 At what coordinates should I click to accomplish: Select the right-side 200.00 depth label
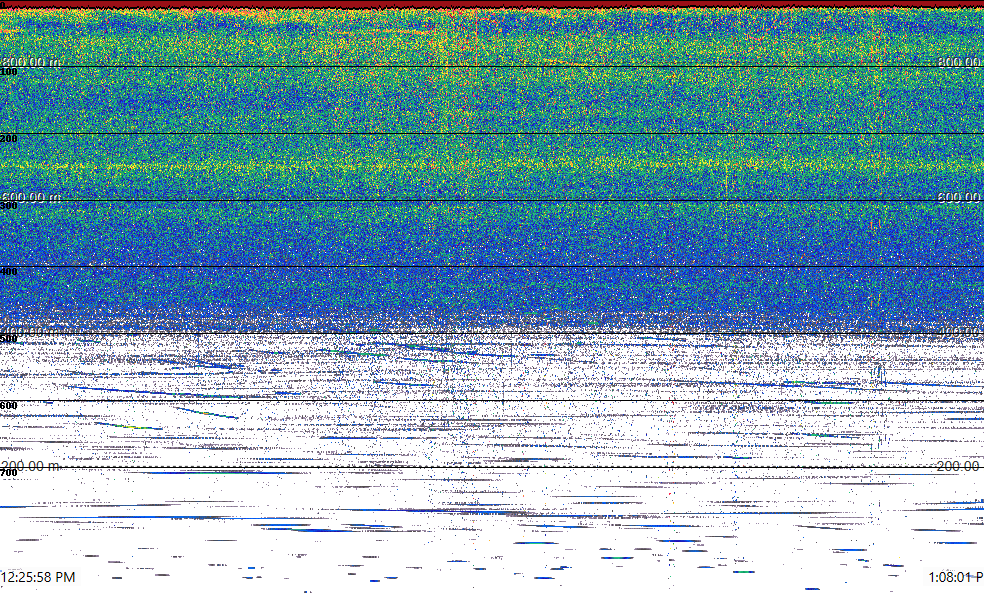[x=959, y=466]
